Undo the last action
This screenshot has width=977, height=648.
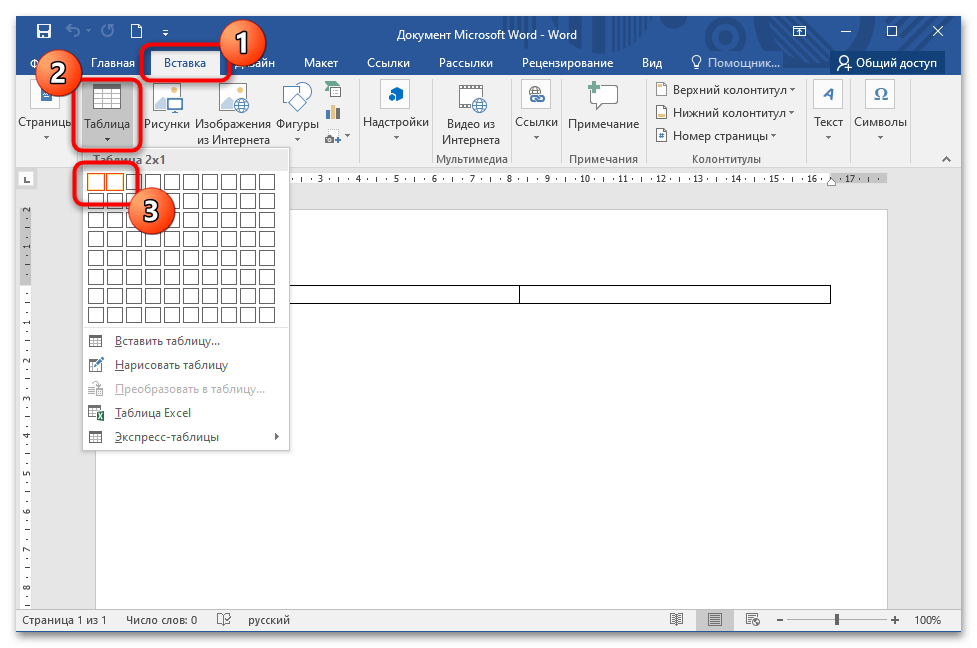(73, 31)
